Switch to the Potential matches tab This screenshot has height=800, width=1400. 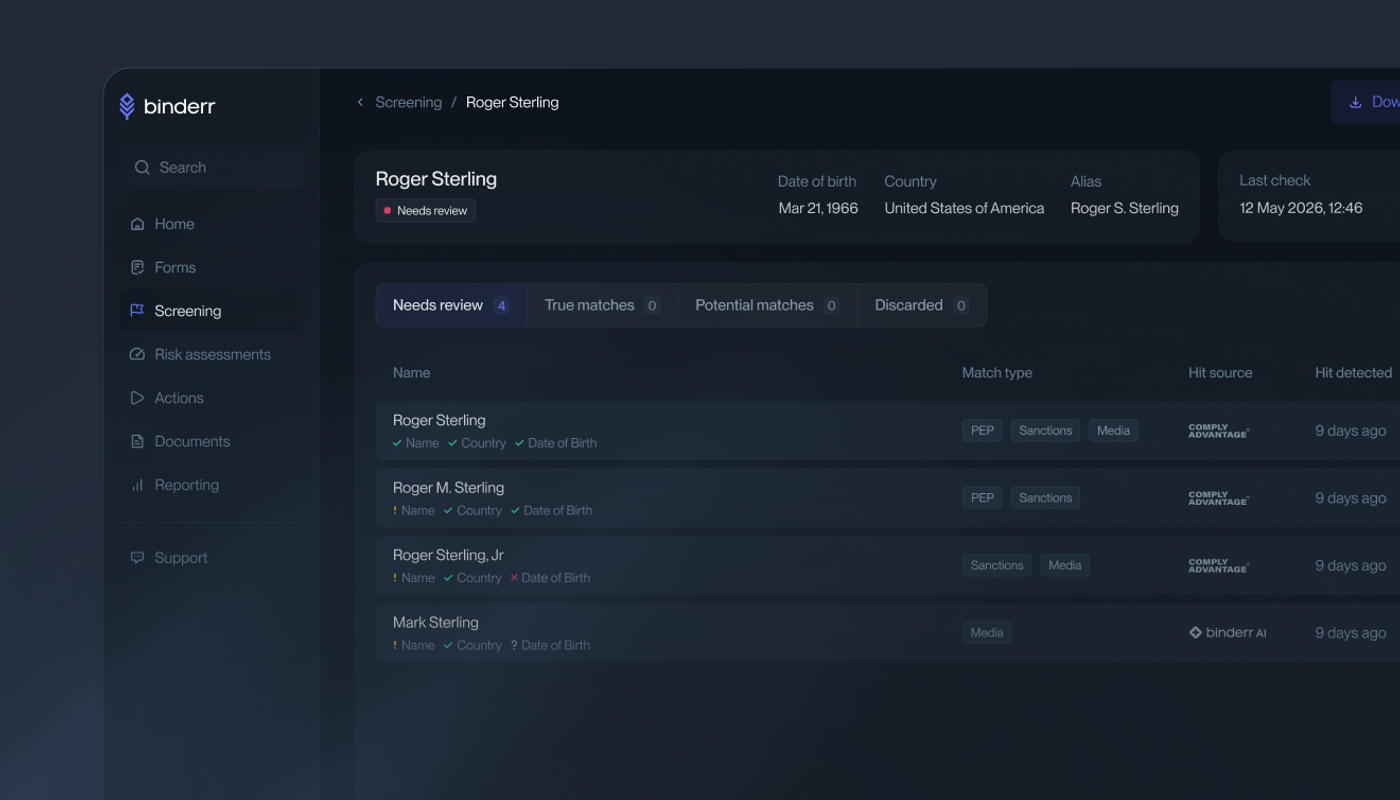[767, 305]
